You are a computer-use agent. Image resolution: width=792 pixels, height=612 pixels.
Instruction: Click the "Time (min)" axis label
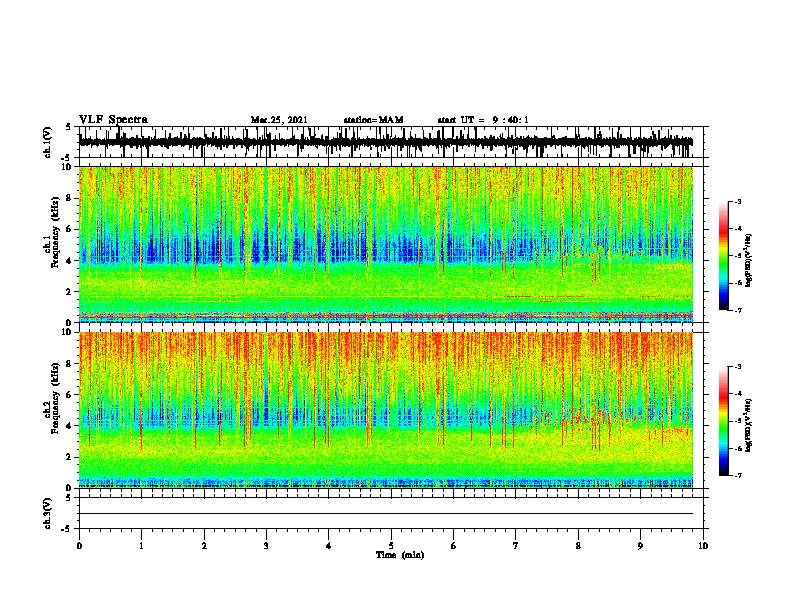click(x=400, y=555)
